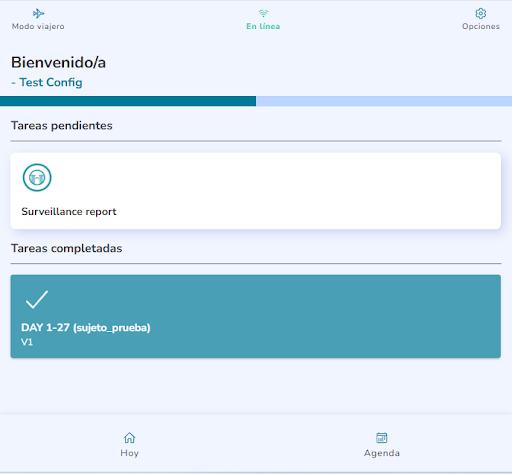Click the Tareas completadas section header

tap(67, 248)
